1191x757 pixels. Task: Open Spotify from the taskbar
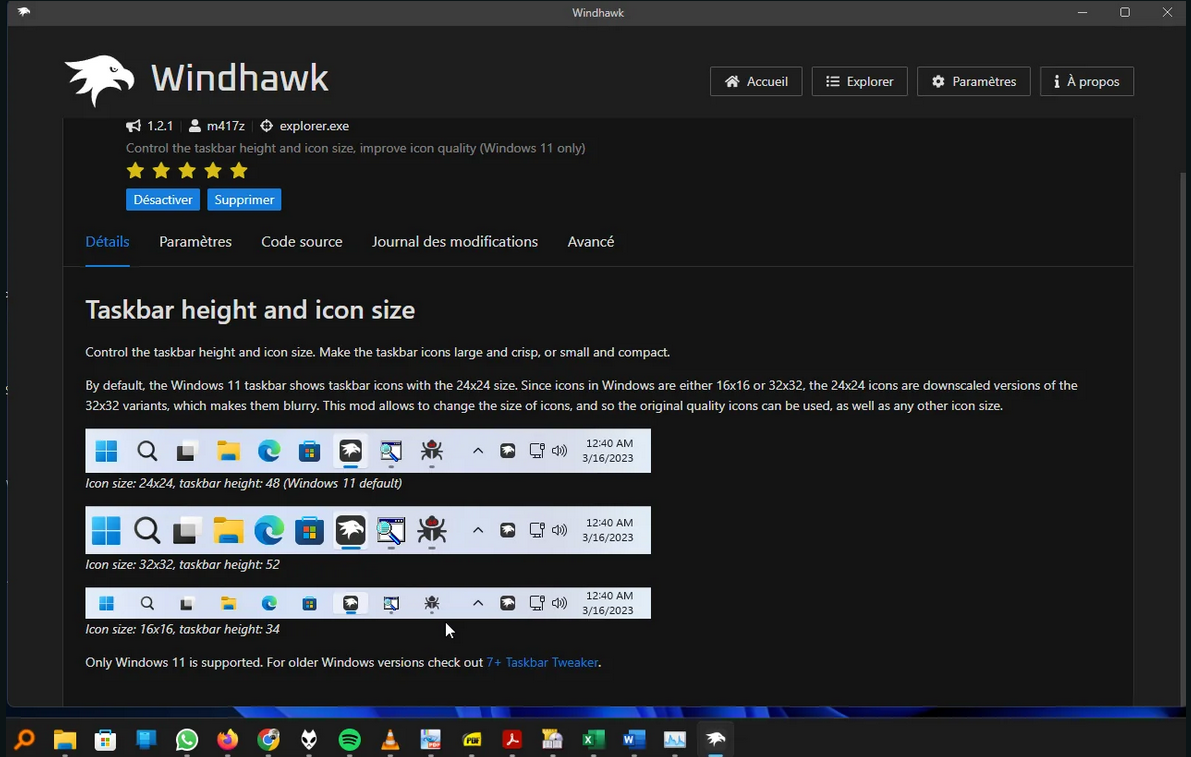(x=349, y=739)
